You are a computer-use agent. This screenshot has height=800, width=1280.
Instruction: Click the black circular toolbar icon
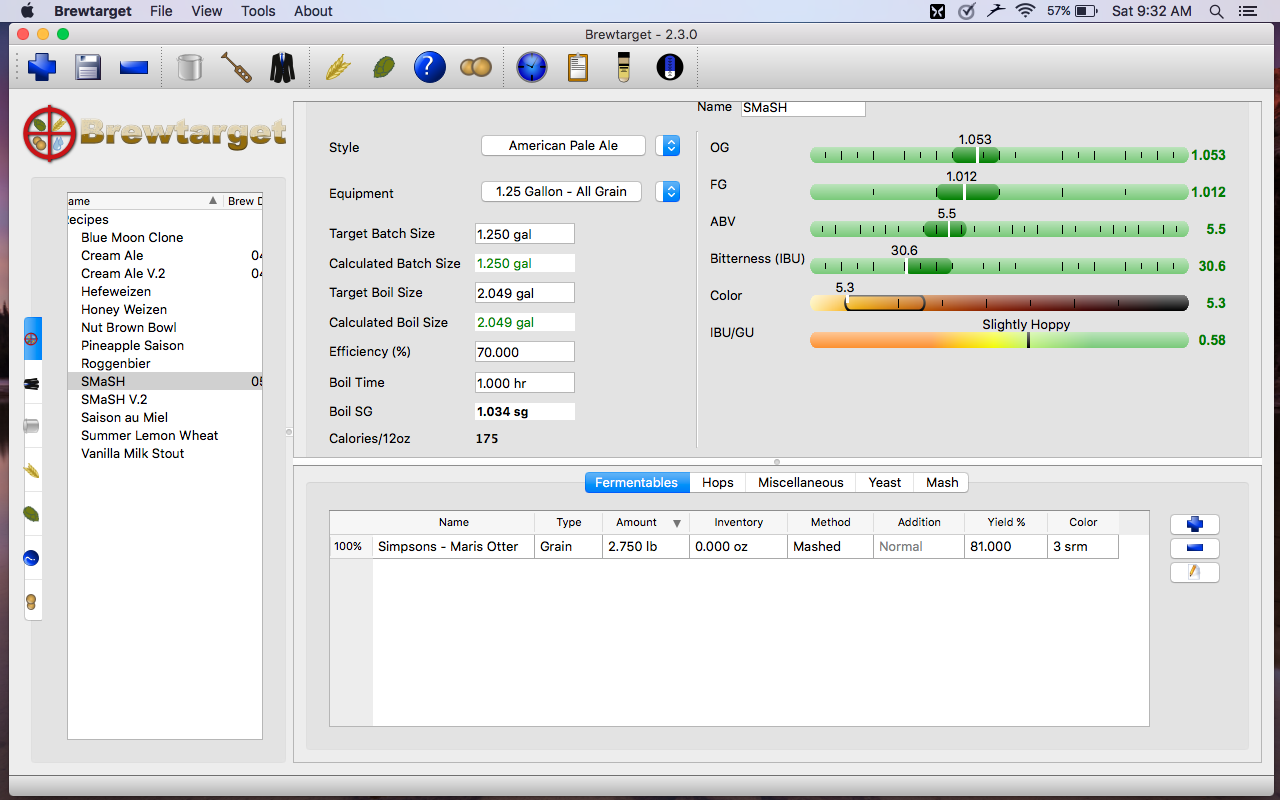tap(669, 68)
